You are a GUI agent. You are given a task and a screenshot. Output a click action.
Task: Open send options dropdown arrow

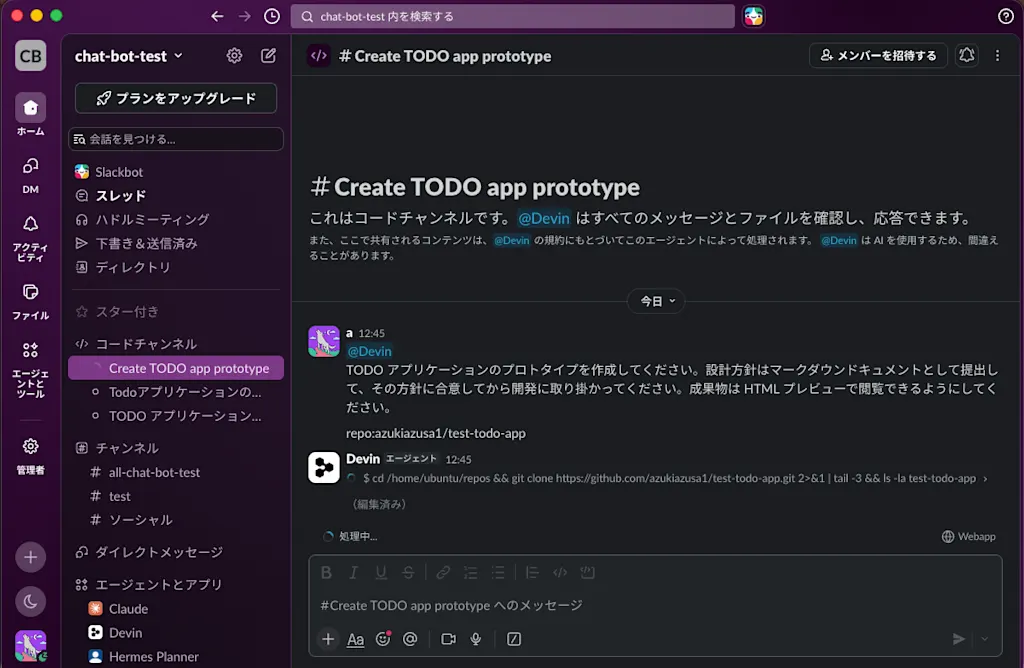pyautogui.click(x=984, y=639)
